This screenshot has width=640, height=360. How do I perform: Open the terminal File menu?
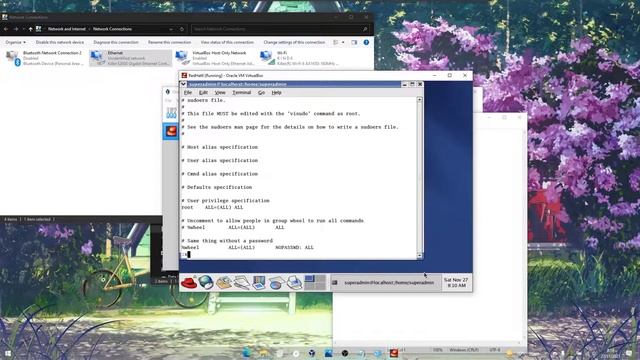point(188,93)
